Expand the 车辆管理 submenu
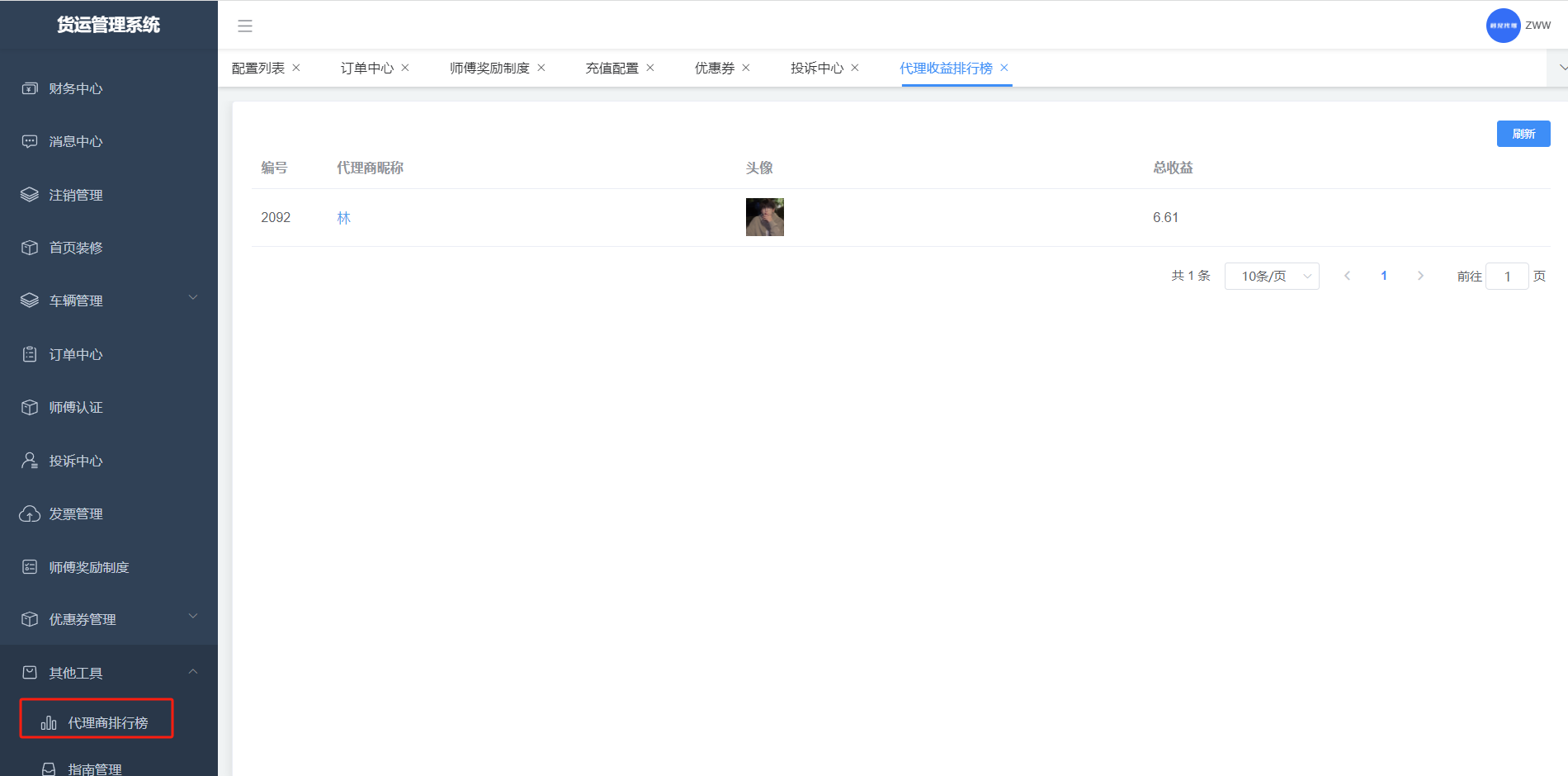1568x776 pixels. pos(193,298)
